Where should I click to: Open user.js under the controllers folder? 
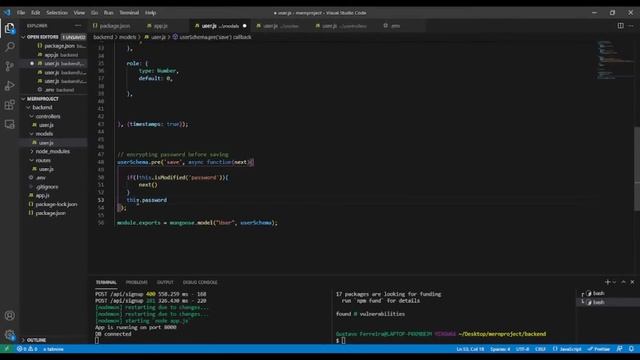click(46, 125)
